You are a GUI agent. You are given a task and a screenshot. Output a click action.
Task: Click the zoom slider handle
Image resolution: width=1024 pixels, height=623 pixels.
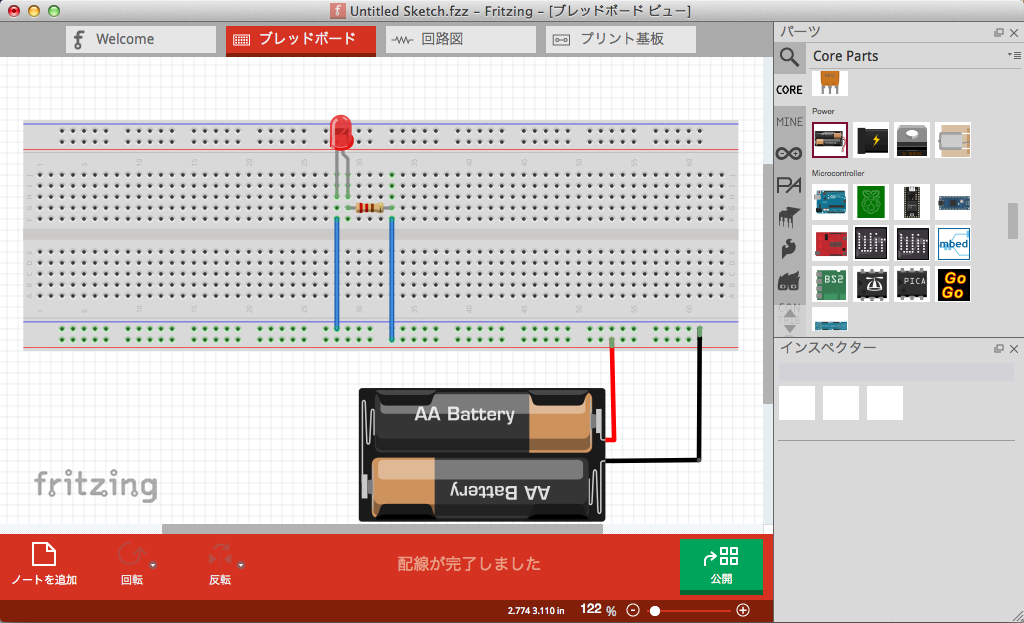click(x=655, y=610)
